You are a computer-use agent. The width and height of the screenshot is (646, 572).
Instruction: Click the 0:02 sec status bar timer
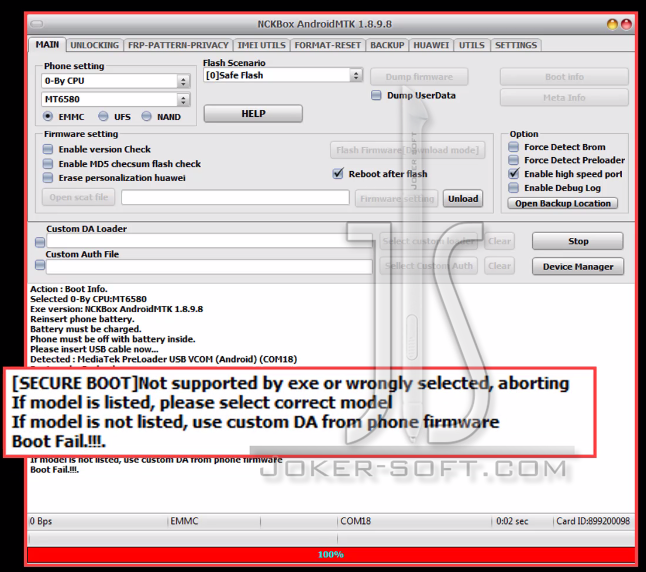512,521
